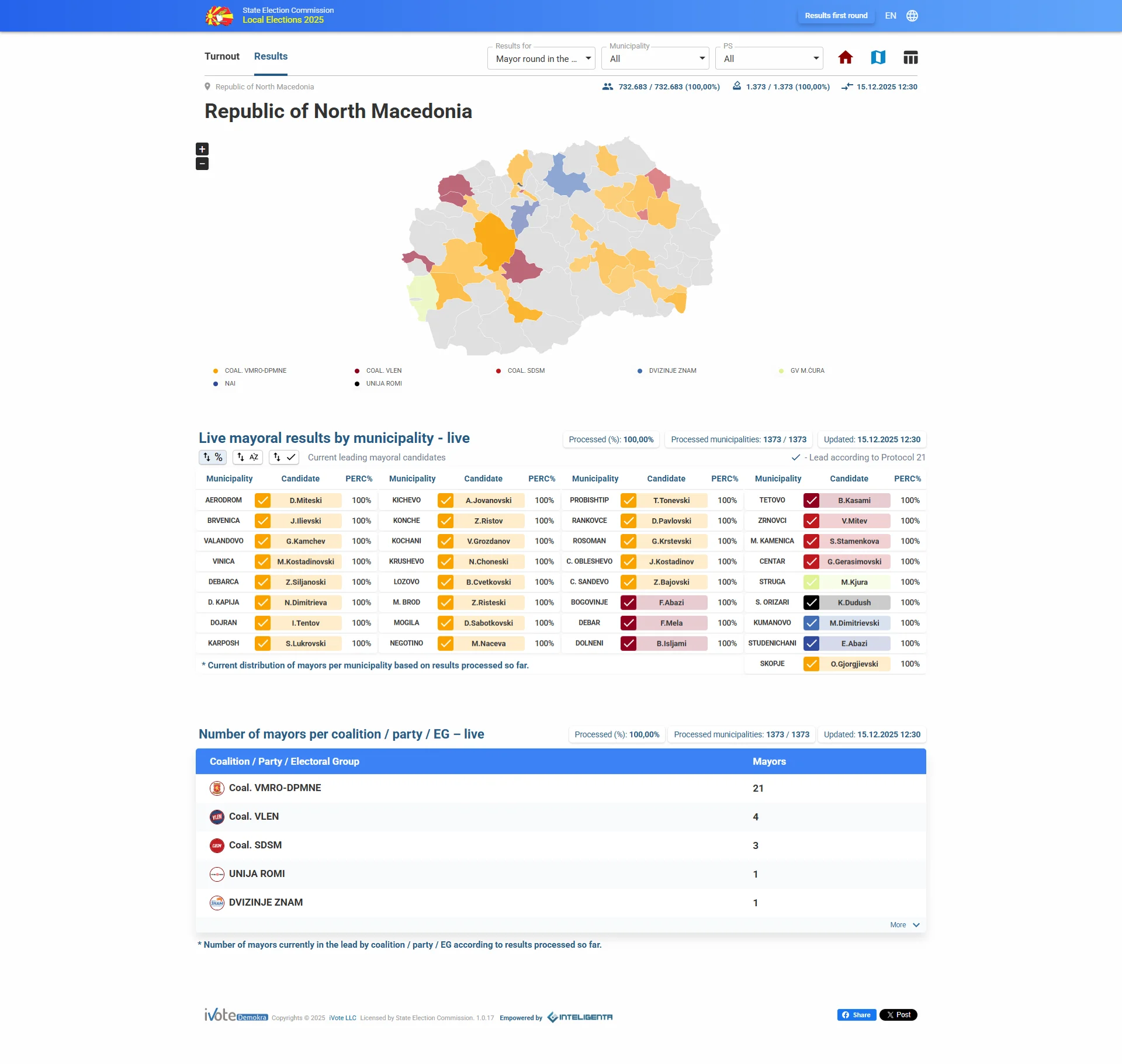Switch to the table view icon
The height and width of the screenshot is (1064, 1122).
point(910,57)
